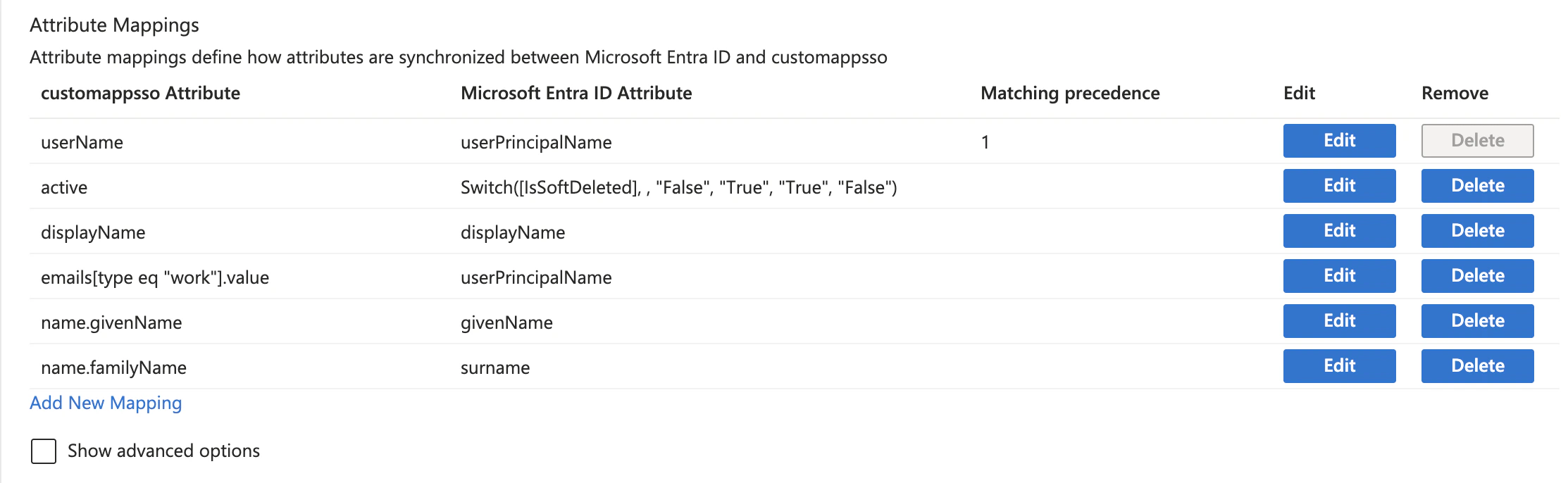The image size is (1568, 483).
Task: Click the customappsso Attribute column header
Action: point(141,93)
